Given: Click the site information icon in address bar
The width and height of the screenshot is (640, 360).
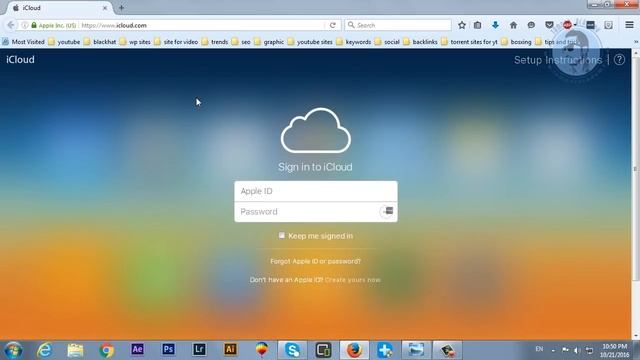Looking at the screenshot, I should (24, 25).
